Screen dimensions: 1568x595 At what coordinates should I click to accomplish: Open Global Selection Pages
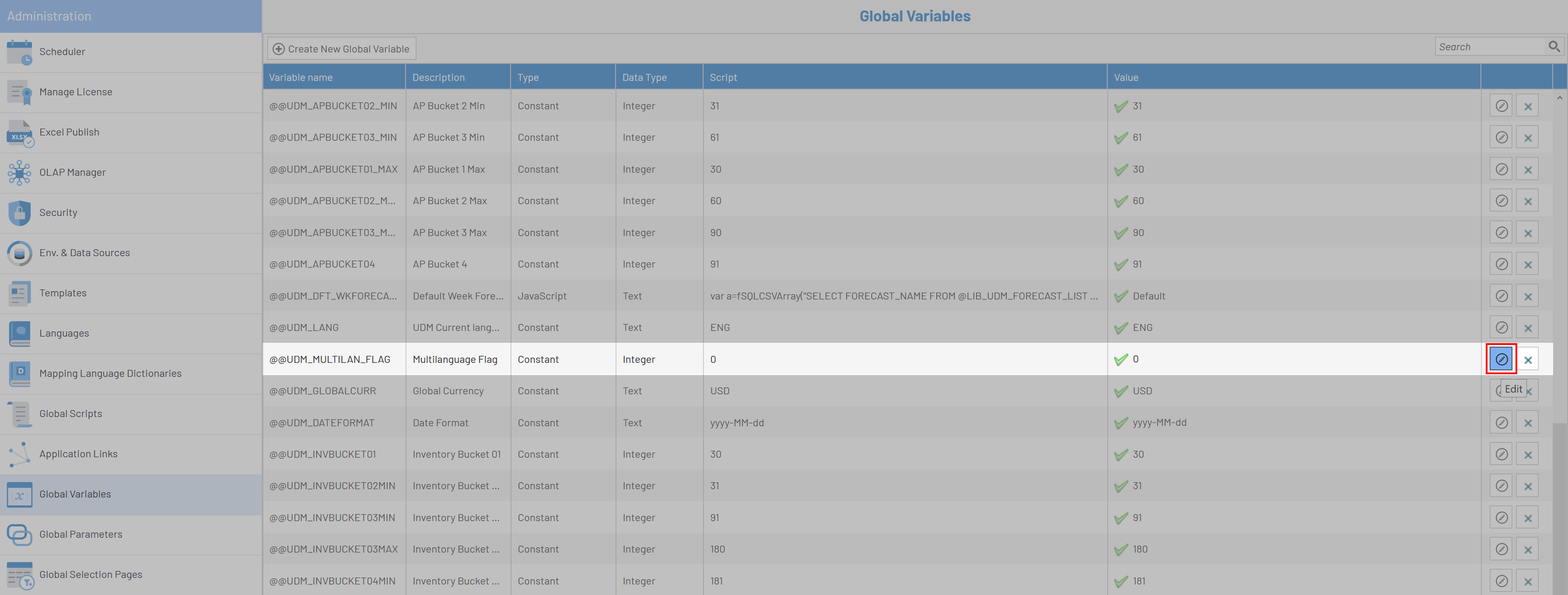click(x=90, y=574)
